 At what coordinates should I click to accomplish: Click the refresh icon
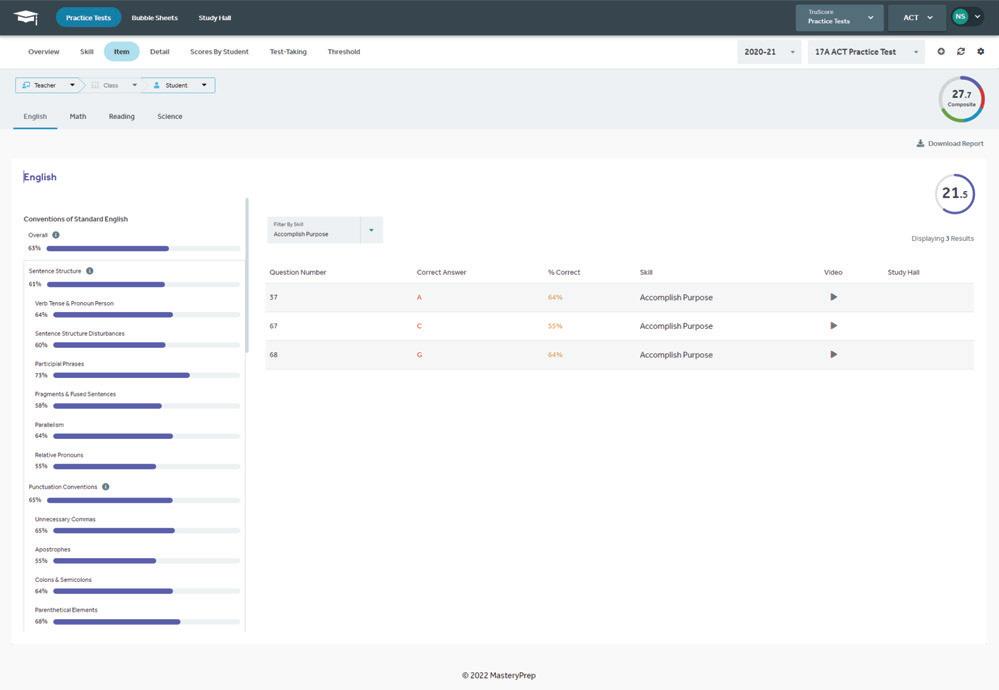tap(961, 52)
